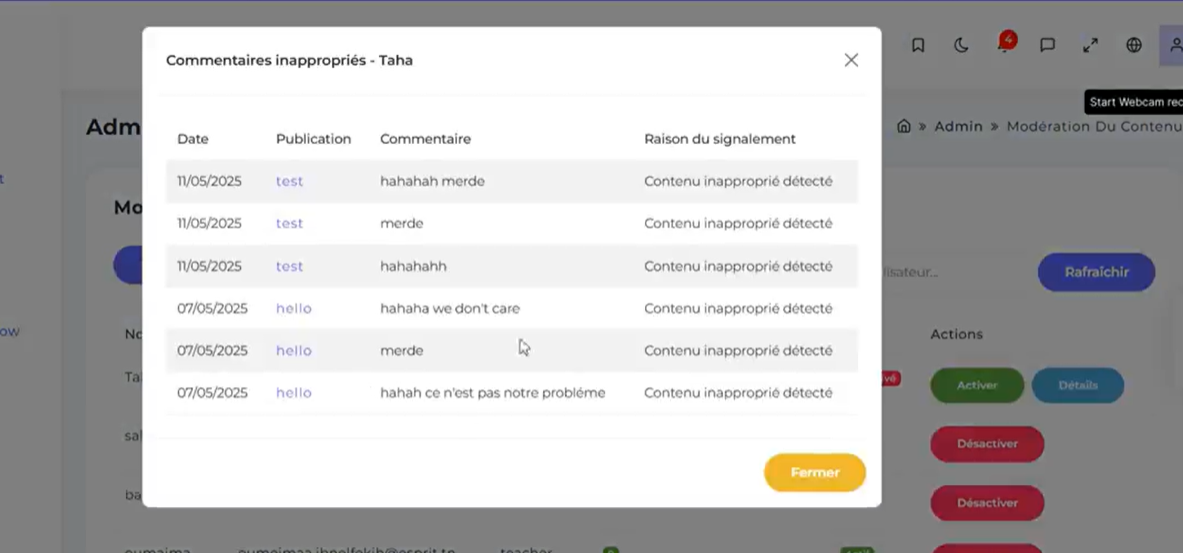This screenshot has height=553, width=1183.
Task: Click the Commentaire column header
Action: tap(426, 139)
